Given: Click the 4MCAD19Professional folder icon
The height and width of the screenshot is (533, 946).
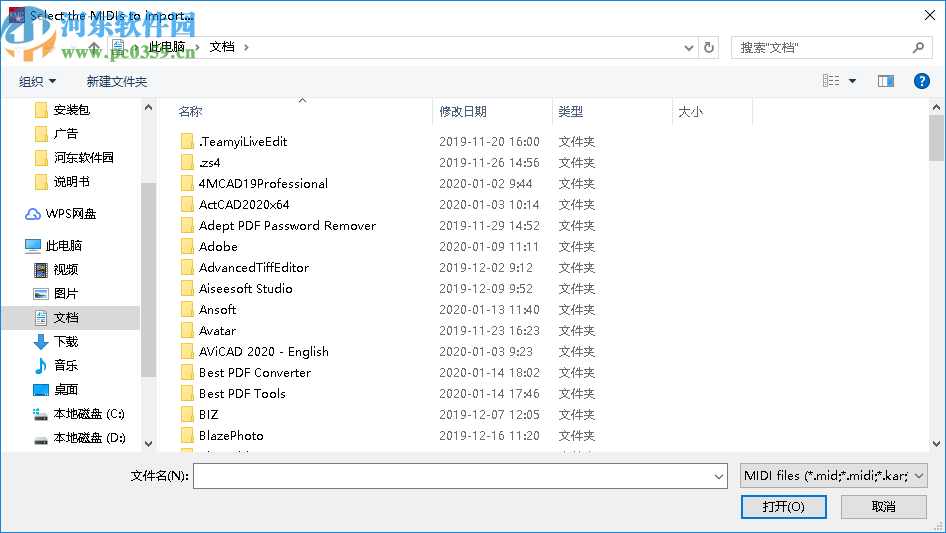Looking at the screenshot, I should (188, 184).
